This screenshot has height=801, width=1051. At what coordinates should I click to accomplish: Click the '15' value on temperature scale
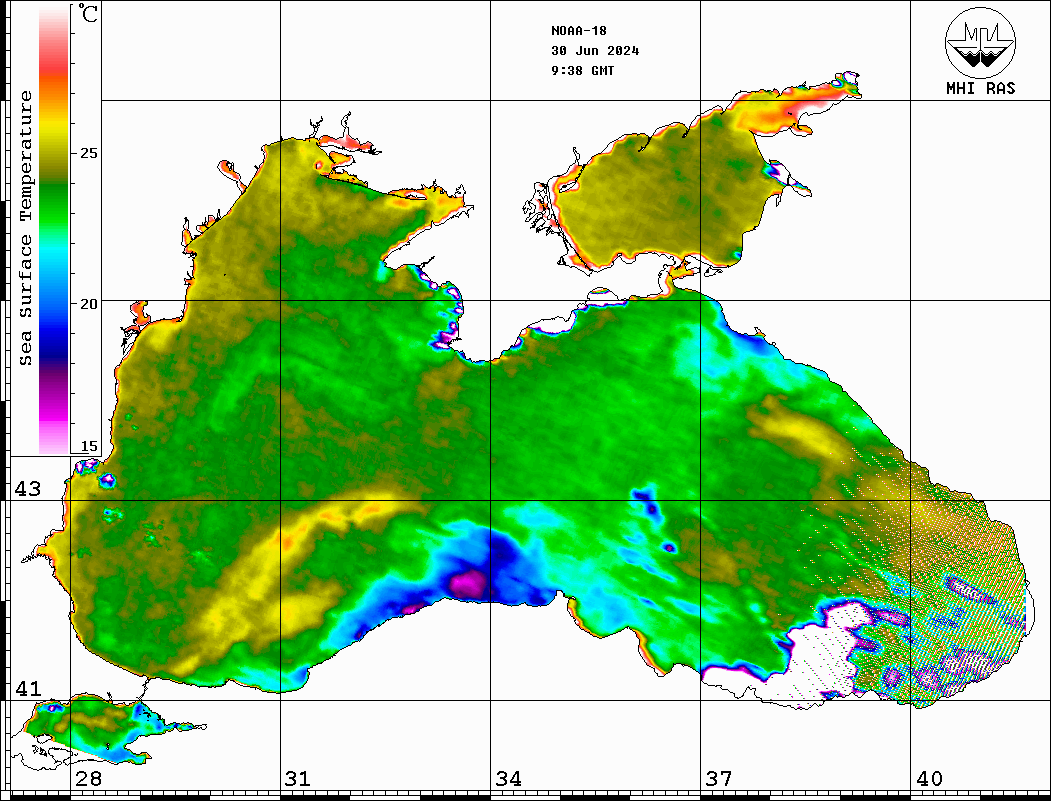88,446
